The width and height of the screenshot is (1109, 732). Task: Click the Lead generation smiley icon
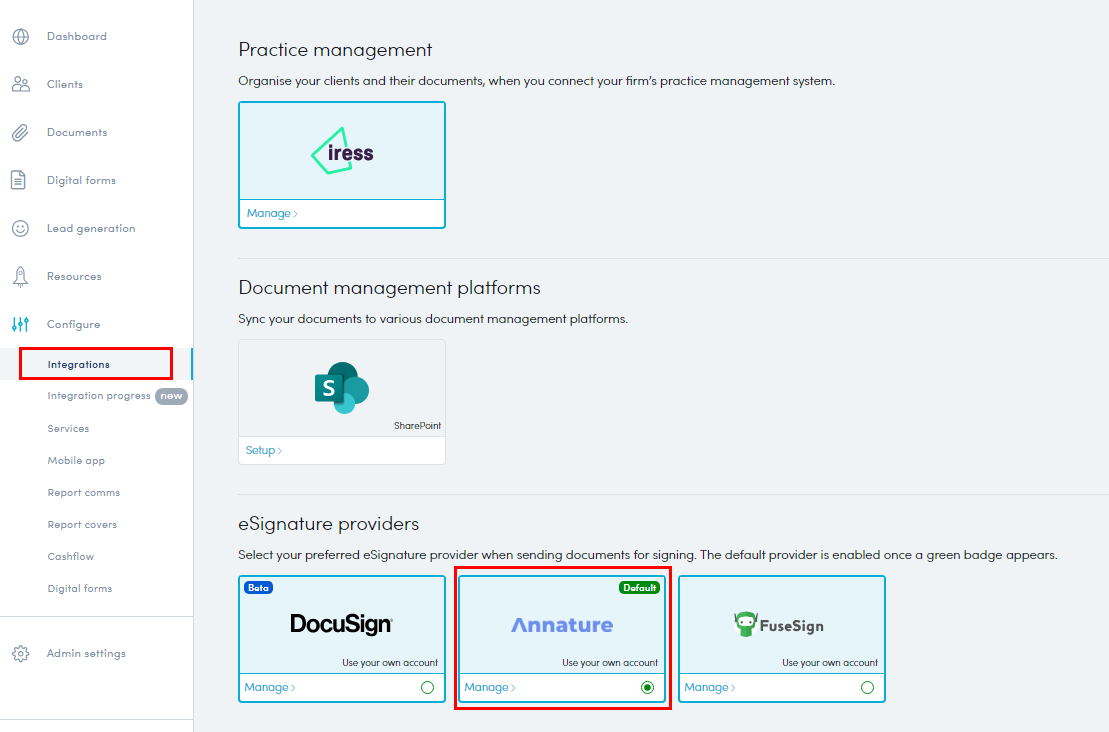coord(20,229)
